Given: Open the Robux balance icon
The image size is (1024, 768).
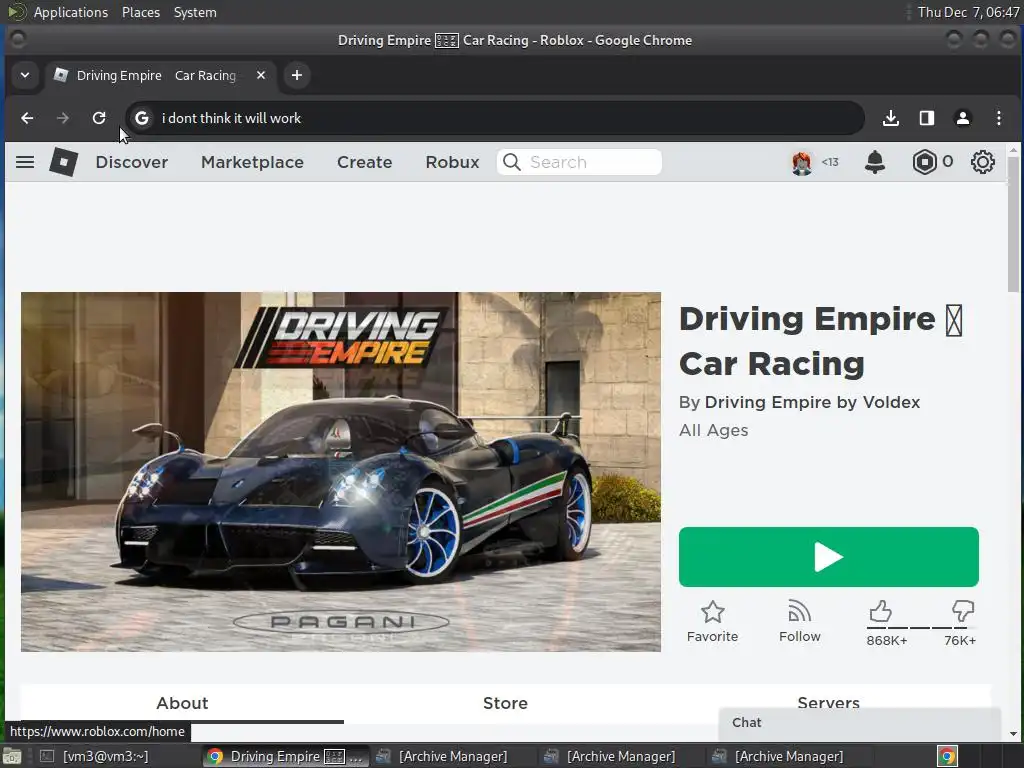Looking at the screenshot, I should (x=924, y=162).
